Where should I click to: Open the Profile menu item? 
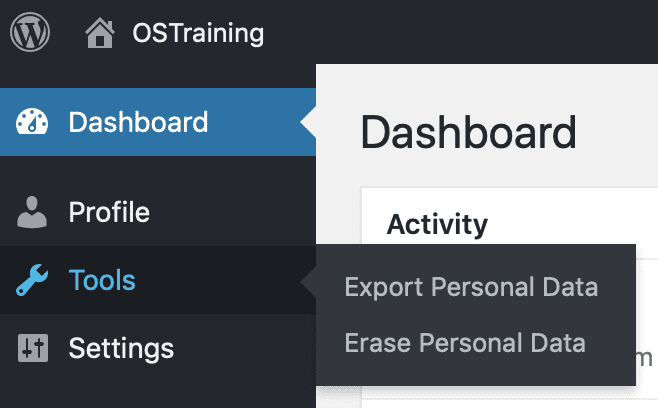(x=109, y=212)
